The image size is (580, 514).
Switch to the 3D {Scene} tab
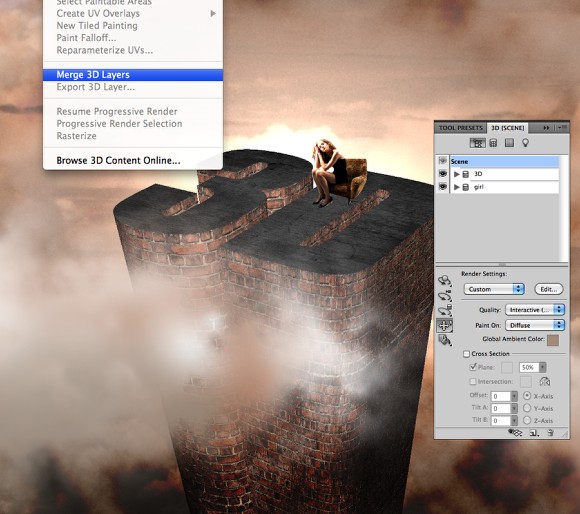[x=508, y=128]
